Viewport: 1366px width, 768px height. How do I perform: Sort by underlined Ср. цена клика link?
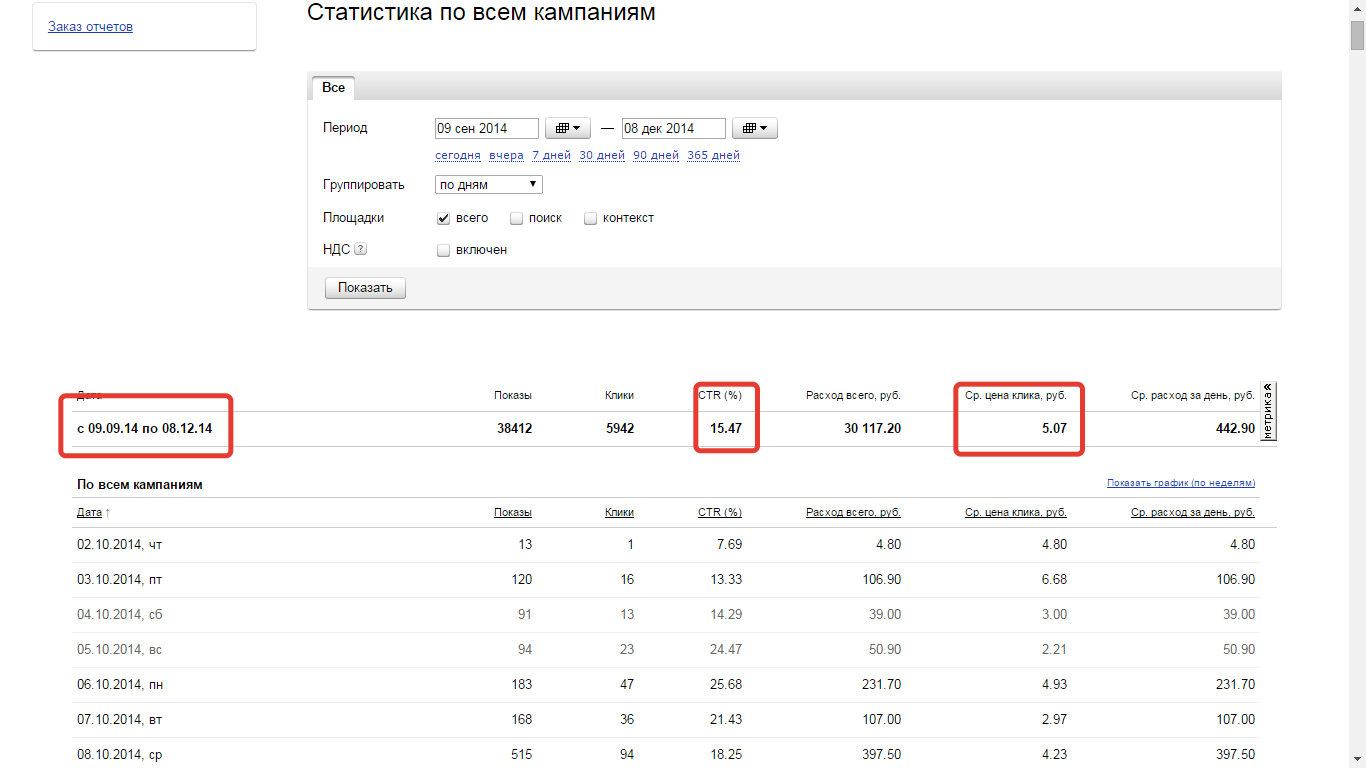click(1016, 512)
